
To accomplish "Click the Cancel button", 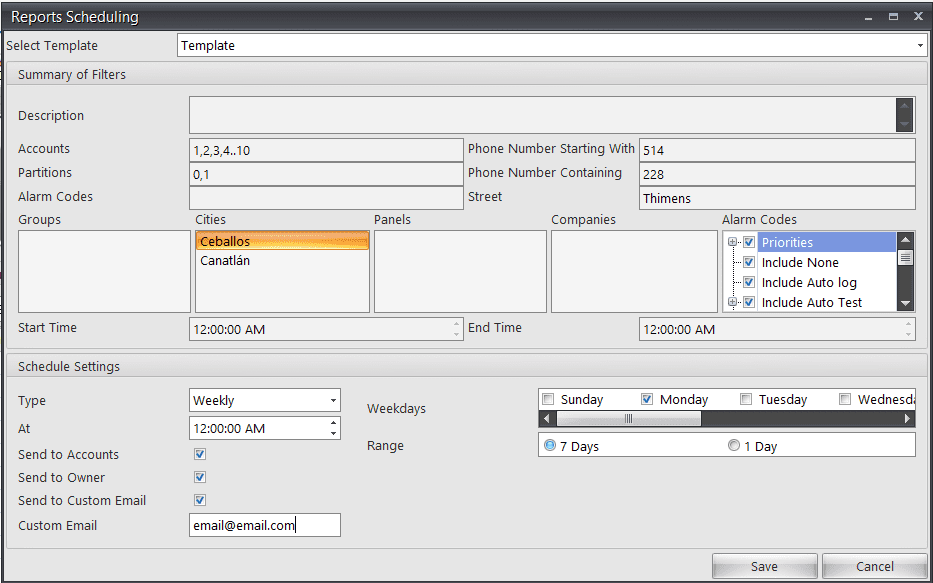I will (875, 565).
